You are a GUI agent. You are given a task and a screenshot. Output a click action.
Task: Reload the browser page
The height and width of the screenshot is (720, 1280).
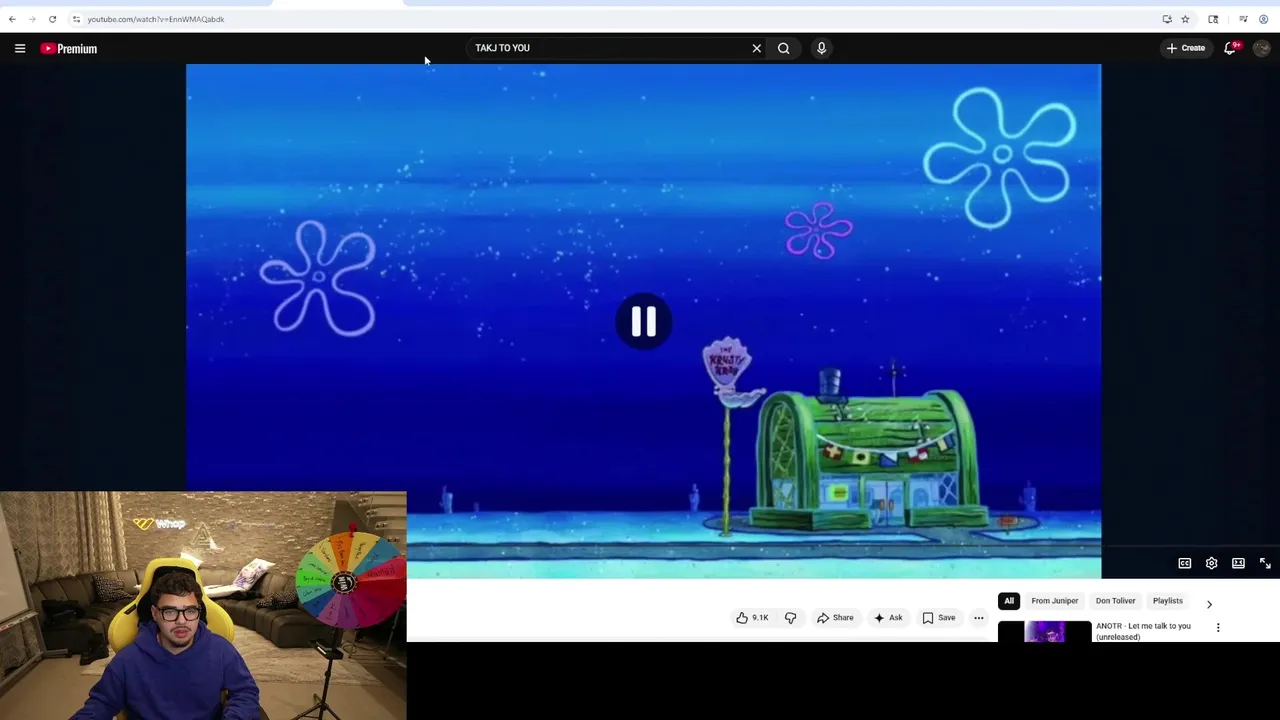click(53, 19)
